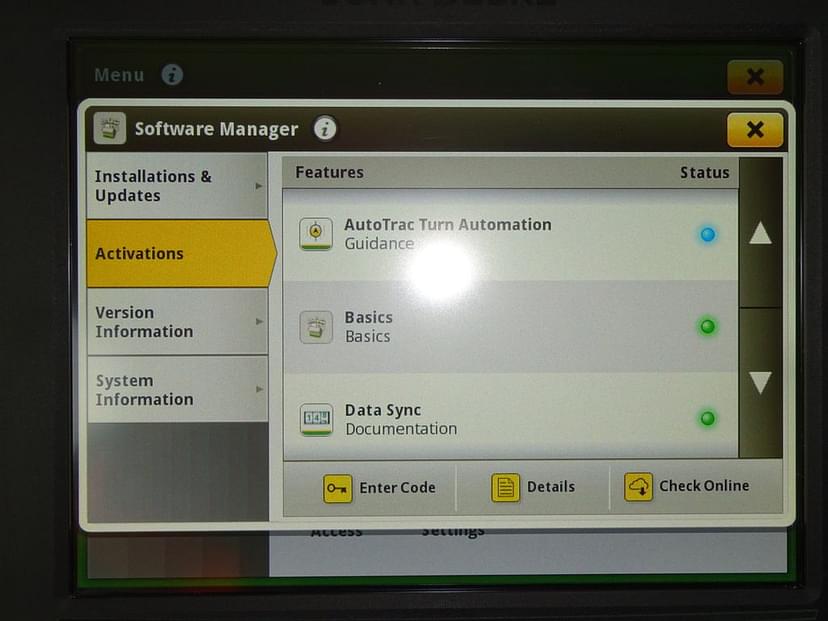Click the Guidance category text

pyautogui.click(x=379, y=243)
